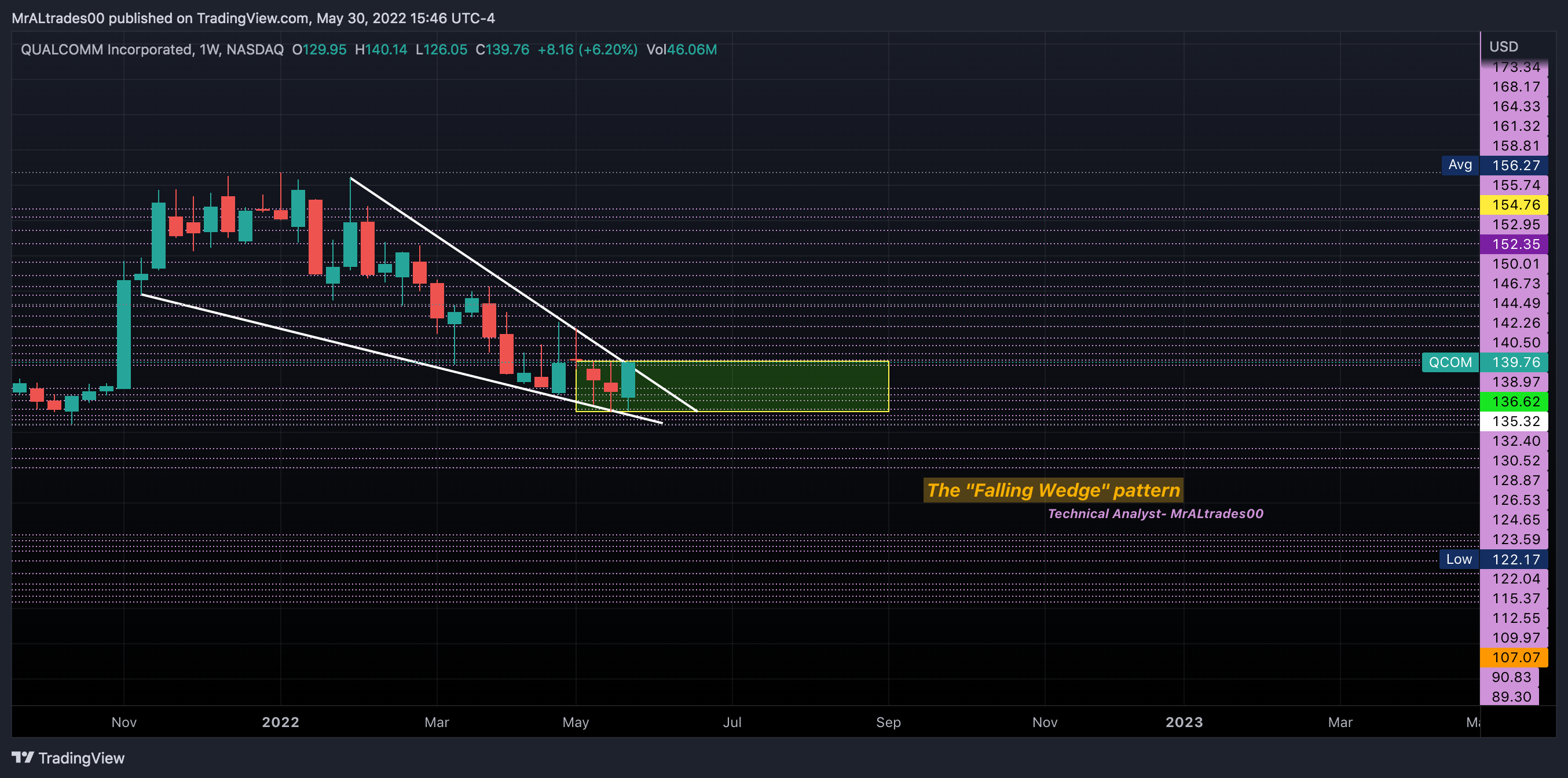Viewport: 1568px width, 778px height.
Task: Click the 2023 time axis label
Action: click(x=1184, y=722)
